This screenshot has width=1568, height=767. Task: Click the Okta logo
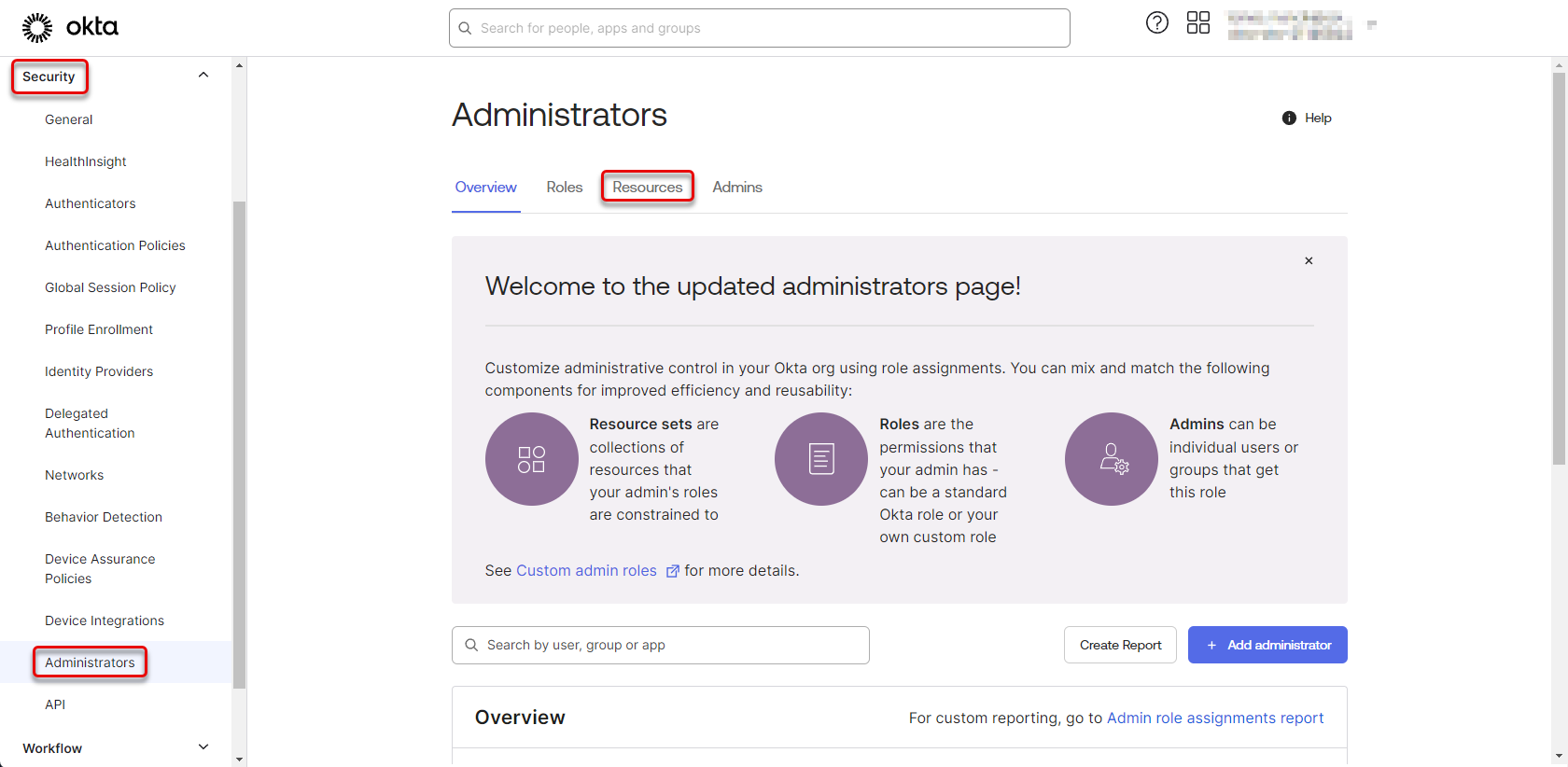70,27
